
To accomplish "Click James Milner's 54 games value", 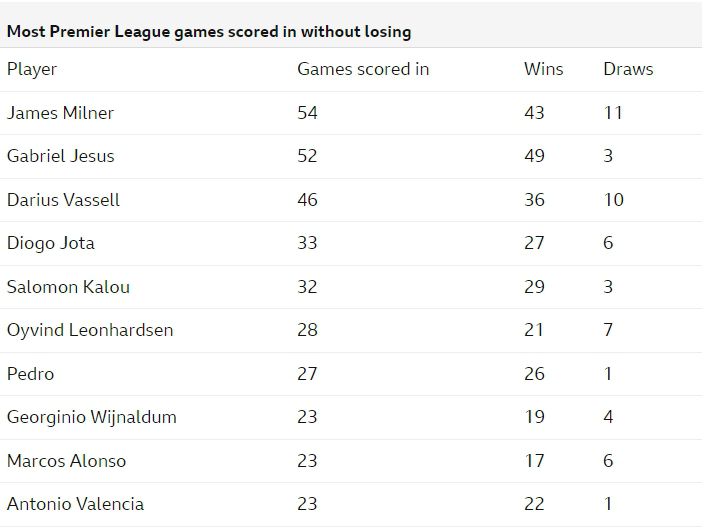I will 307,113.
